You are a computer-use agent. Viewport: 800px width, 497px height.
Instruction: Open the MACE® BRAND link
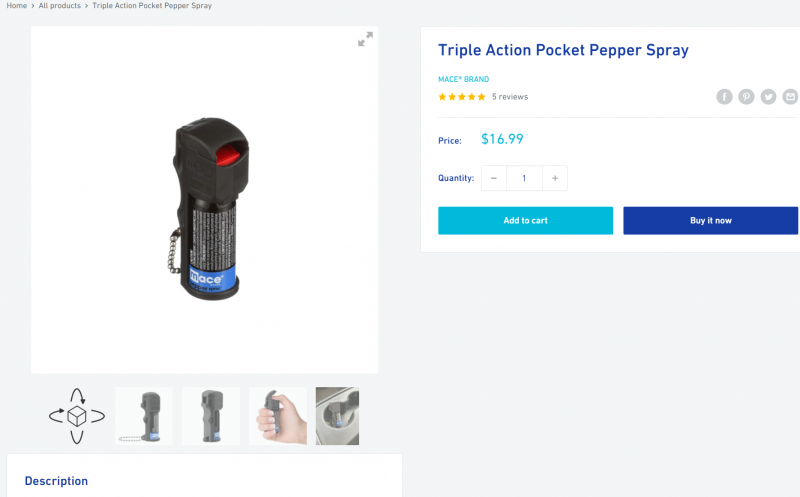(463, 79)
